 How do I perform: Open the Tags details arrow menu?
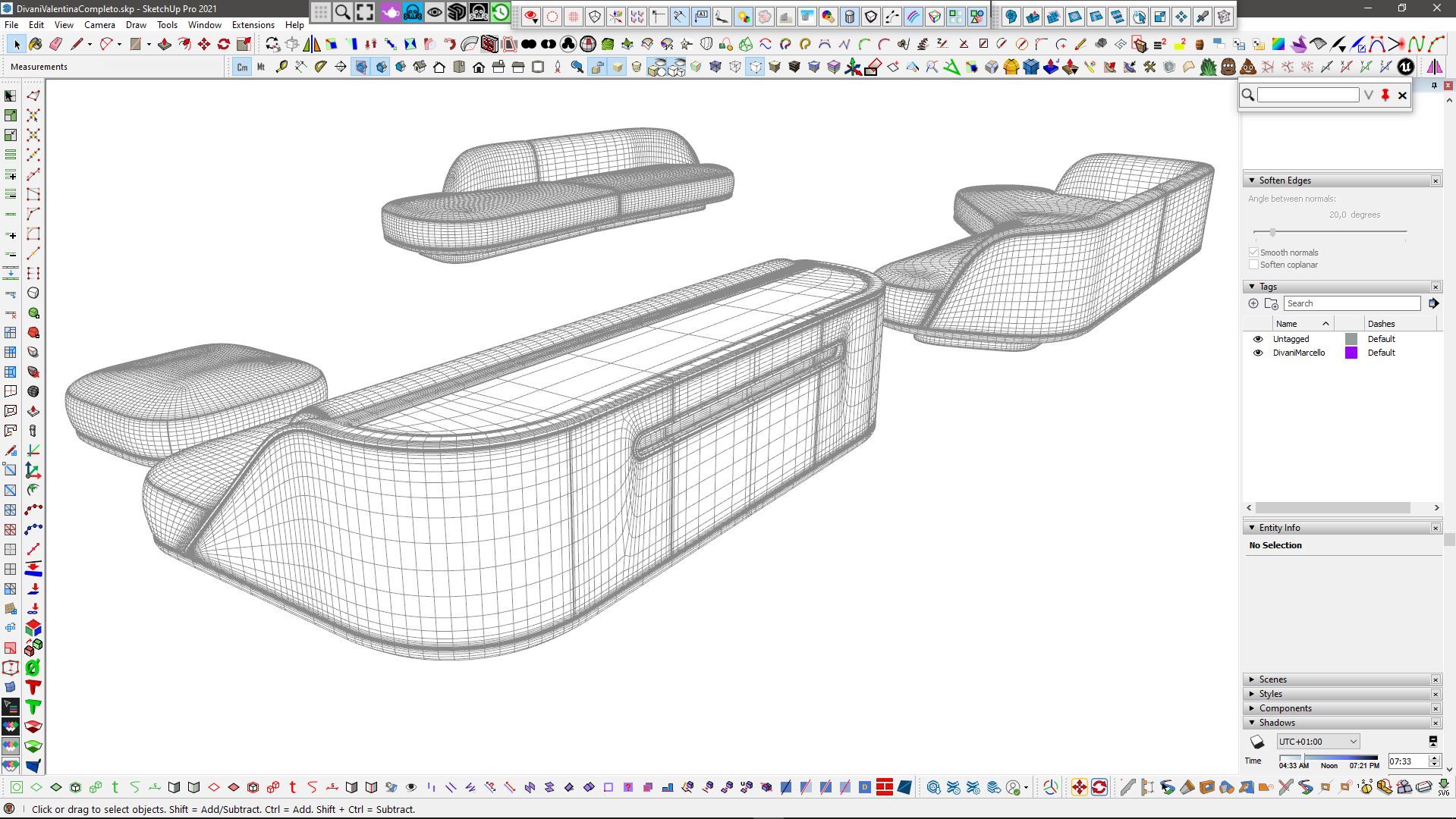coord(1433,303)
